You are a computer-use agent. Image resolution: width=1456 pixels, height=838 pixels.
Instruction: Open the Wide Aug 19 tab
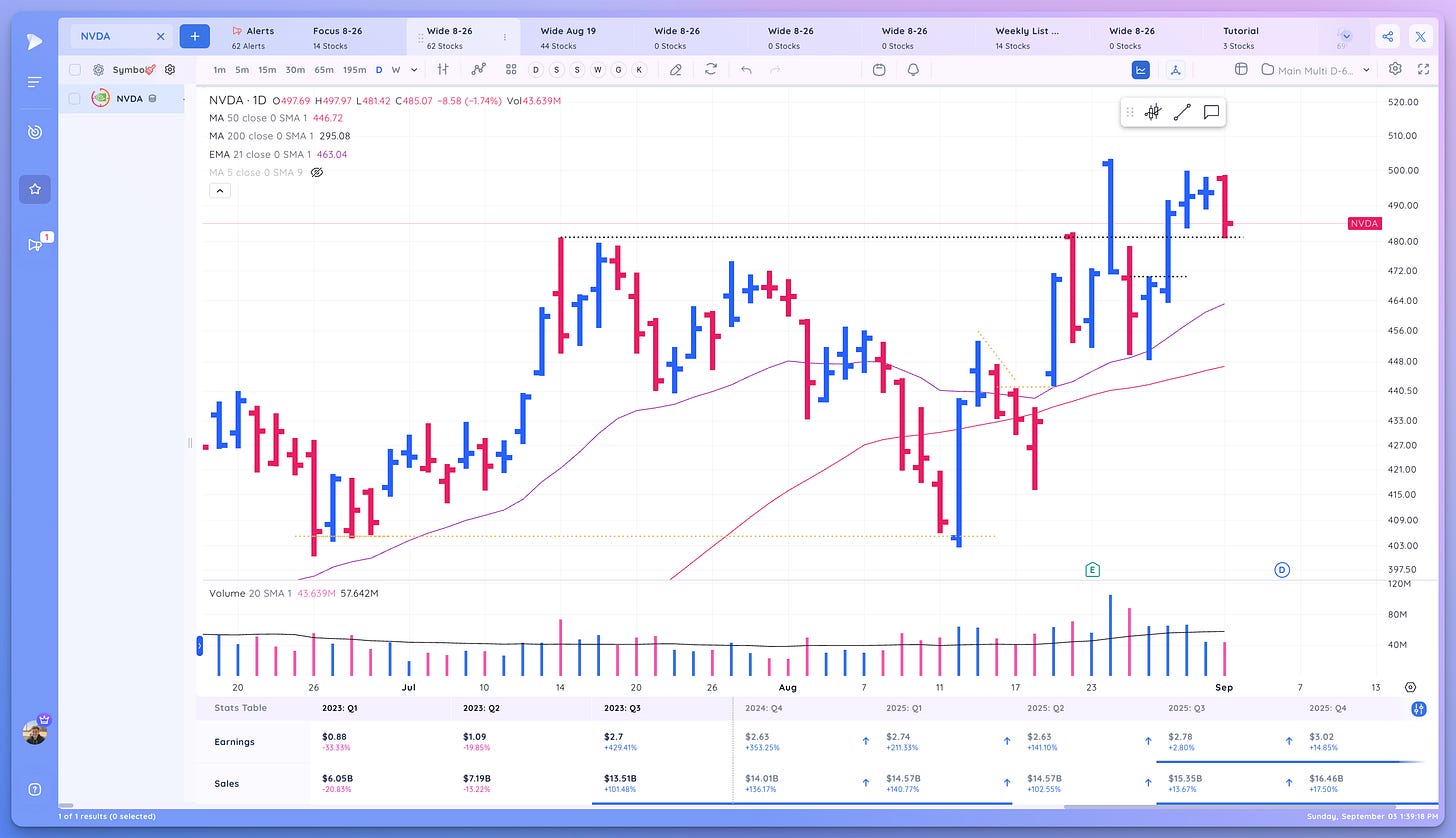[568, 37]
